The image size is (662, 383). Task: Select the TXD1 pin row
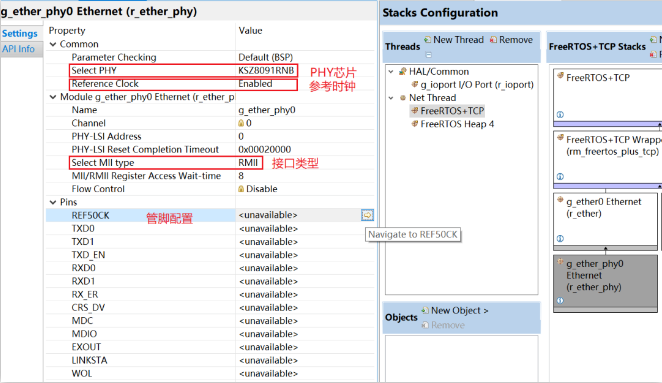[210, 242]
